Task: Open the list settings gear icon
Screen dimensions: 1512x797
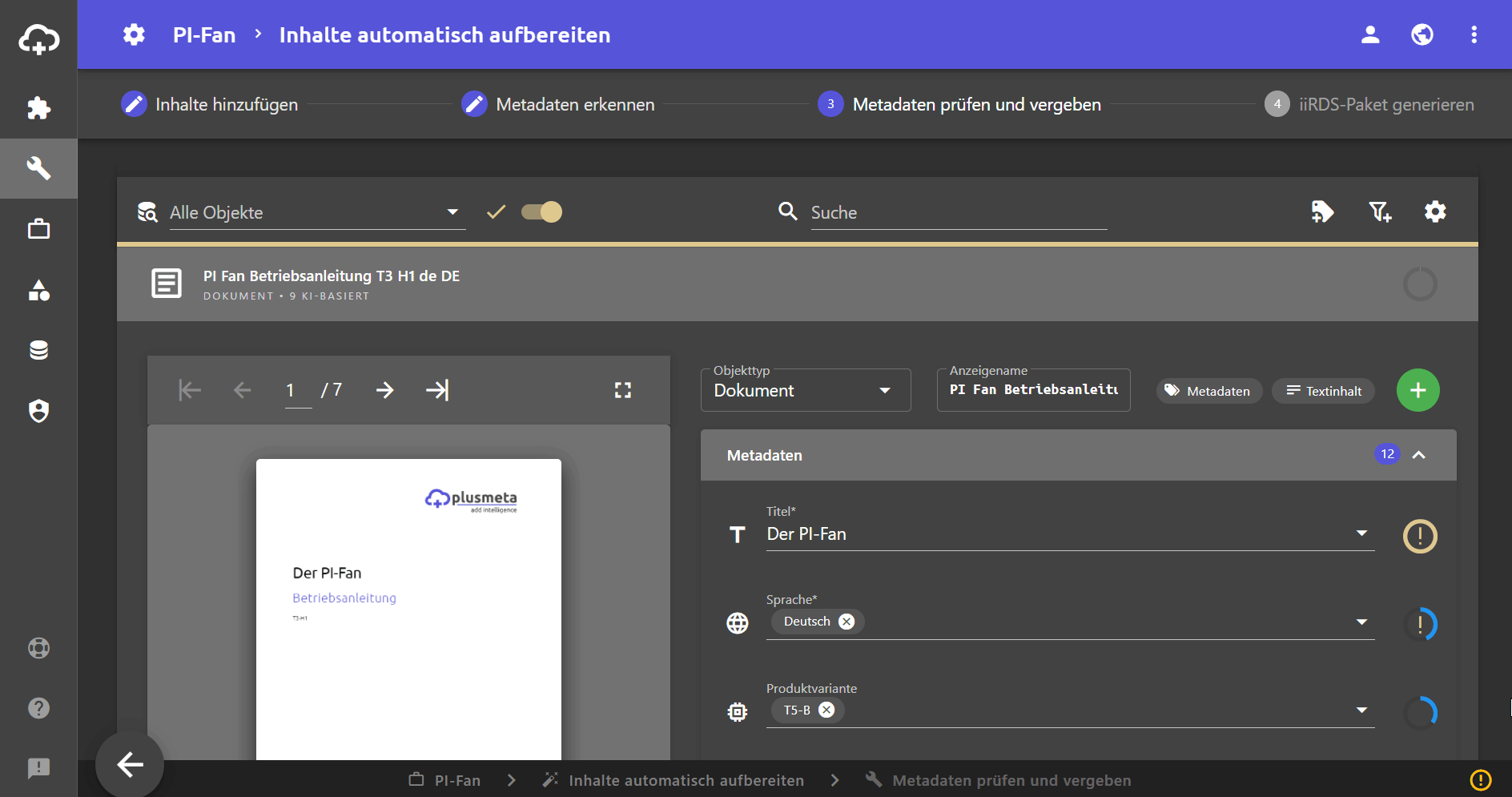Action: [x=1435, y=211]
